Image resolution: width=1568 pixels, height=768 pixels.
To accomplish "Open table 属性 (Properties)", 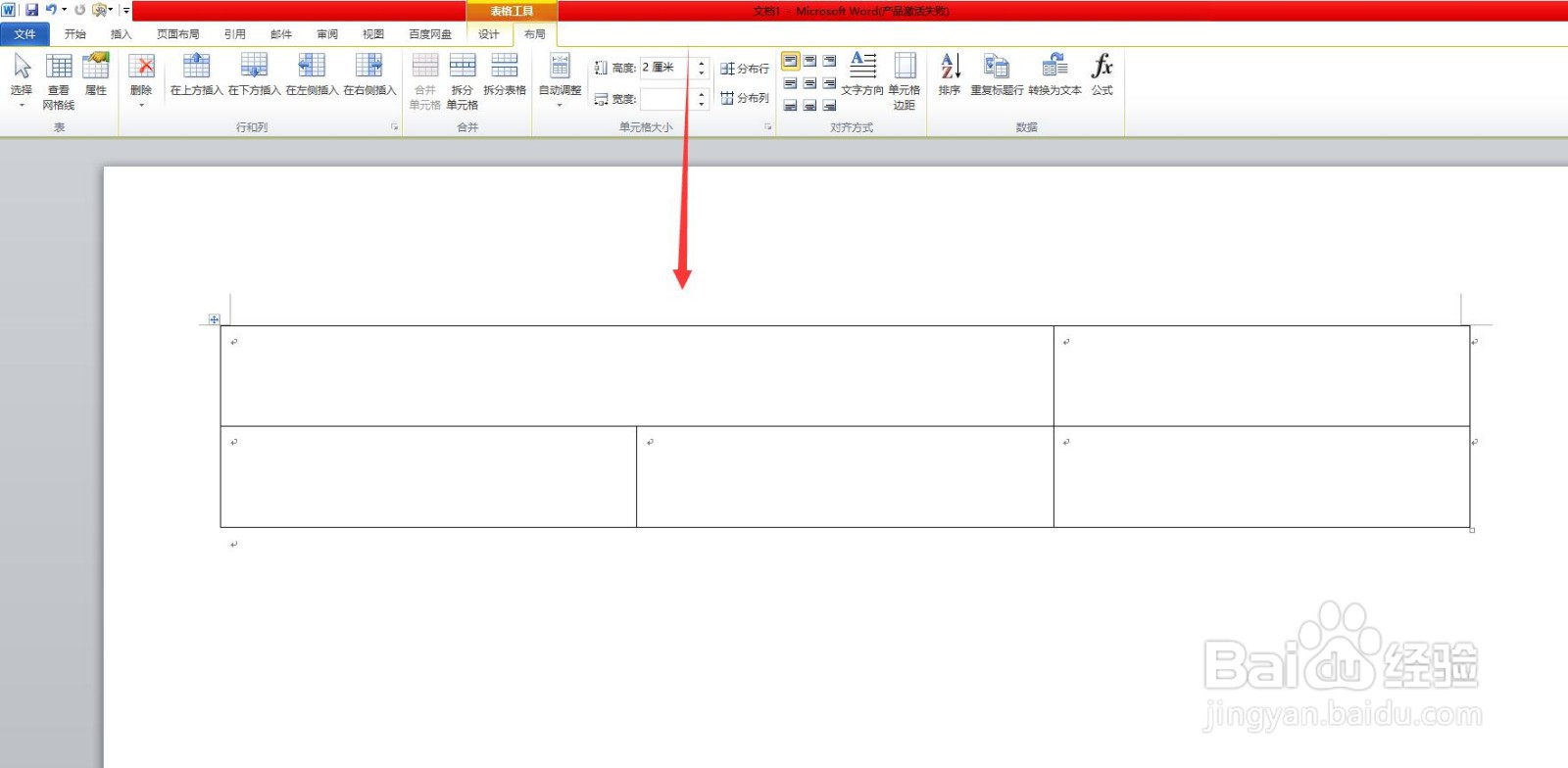I will coord(95,74).
